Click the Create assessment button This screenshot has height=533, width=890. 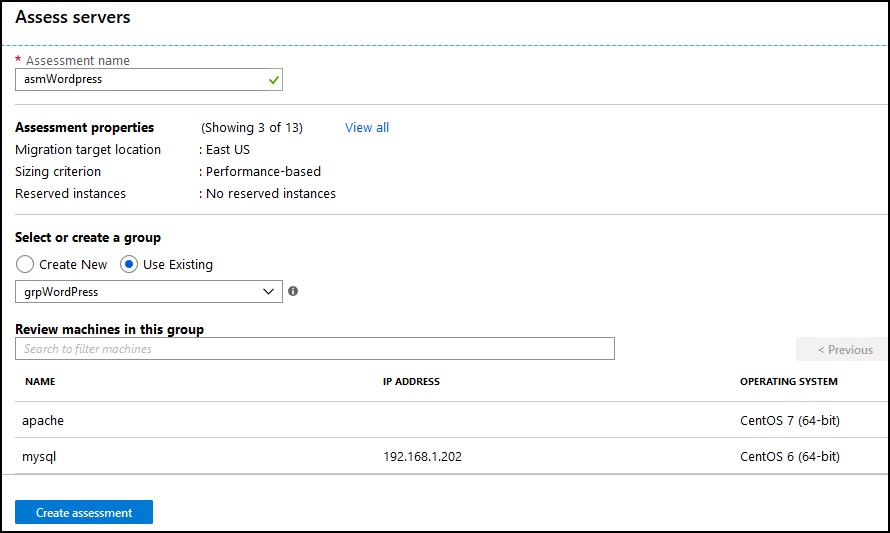(84, 513)
